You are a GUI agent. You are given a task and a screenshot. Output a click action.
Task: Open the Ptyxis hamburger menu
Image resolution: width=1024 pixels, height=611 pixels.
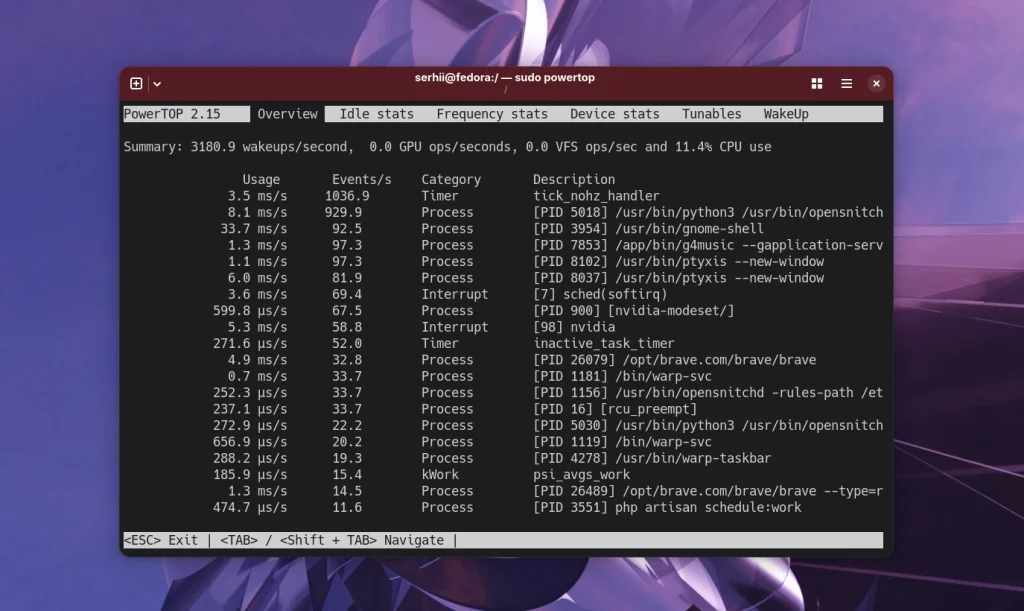pos(845,84)
